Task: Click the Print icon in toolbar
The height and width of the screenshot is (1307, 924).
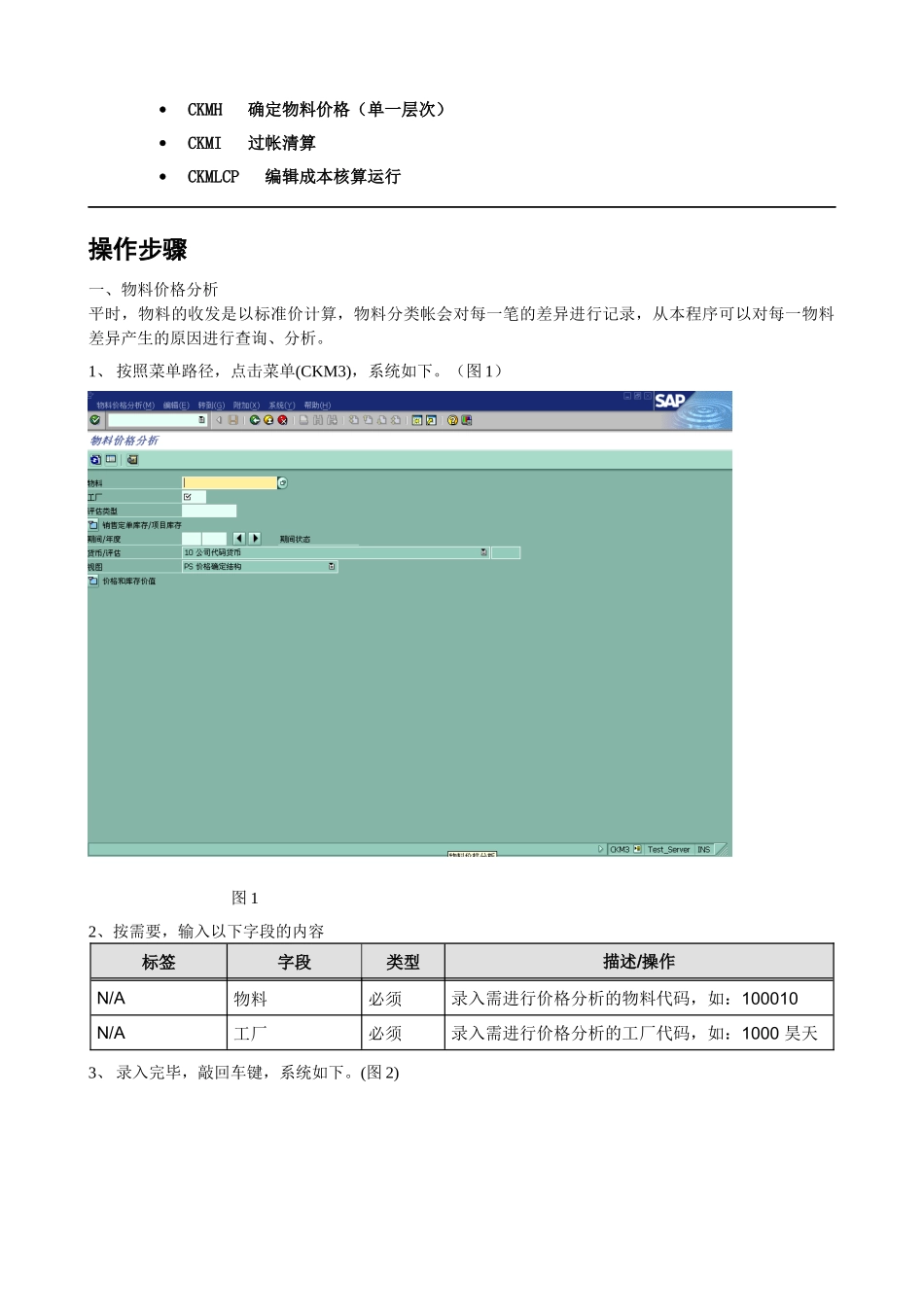Action: pos(303,420)
